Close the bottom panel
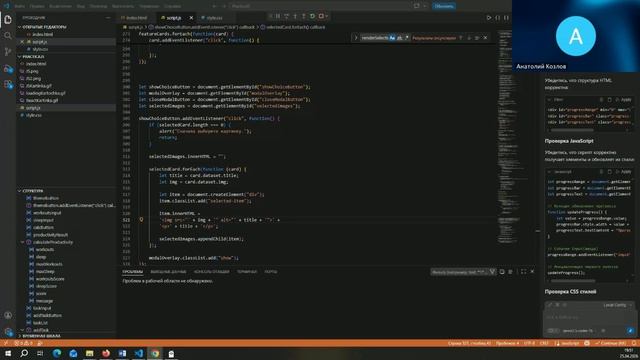The height and width of the screenshot is (360, 640). [x=532, y=271]
